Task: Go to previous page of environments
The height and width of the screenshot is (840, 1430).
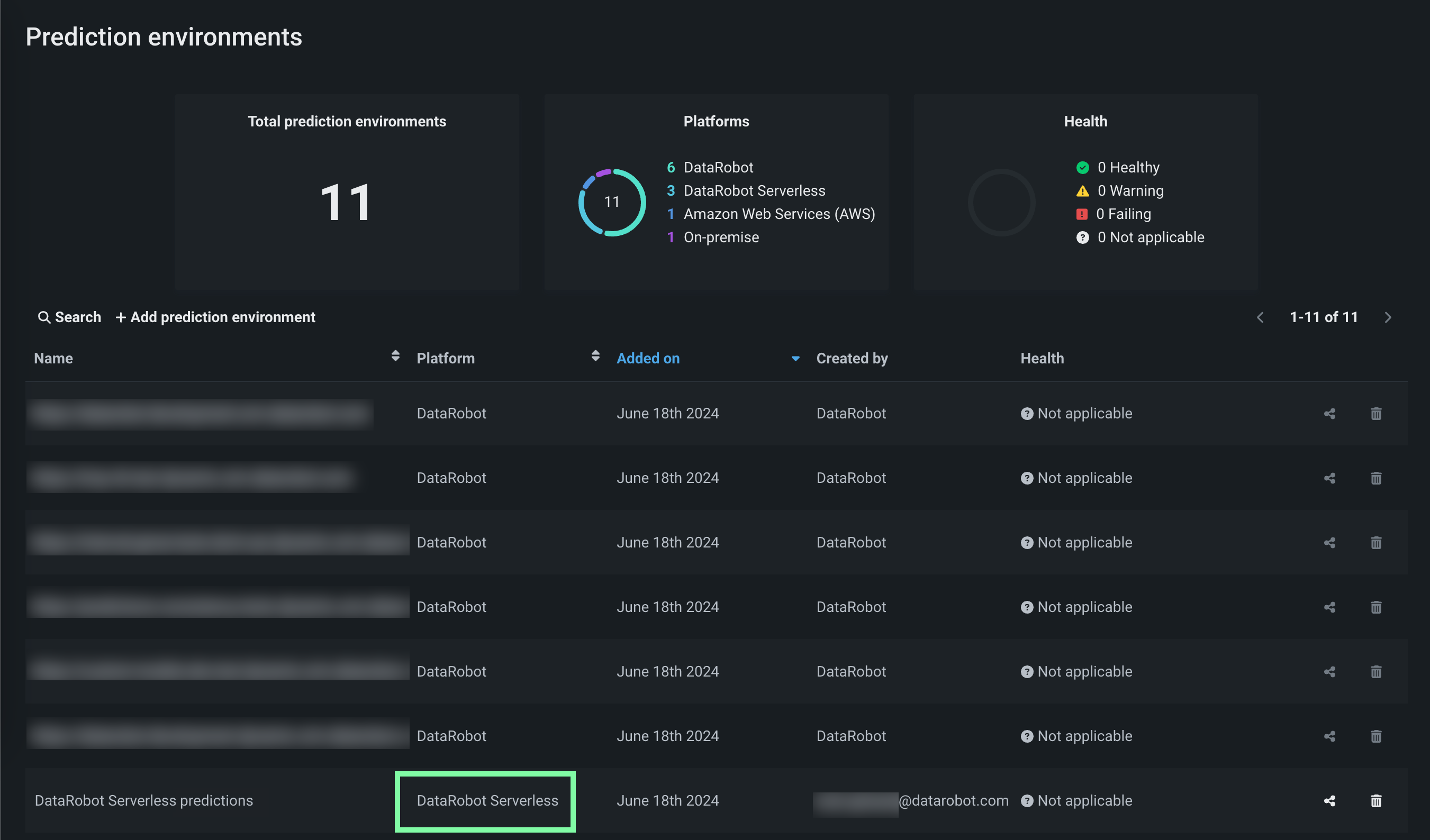Action: pyautogui.click(x=1260, y=317)
